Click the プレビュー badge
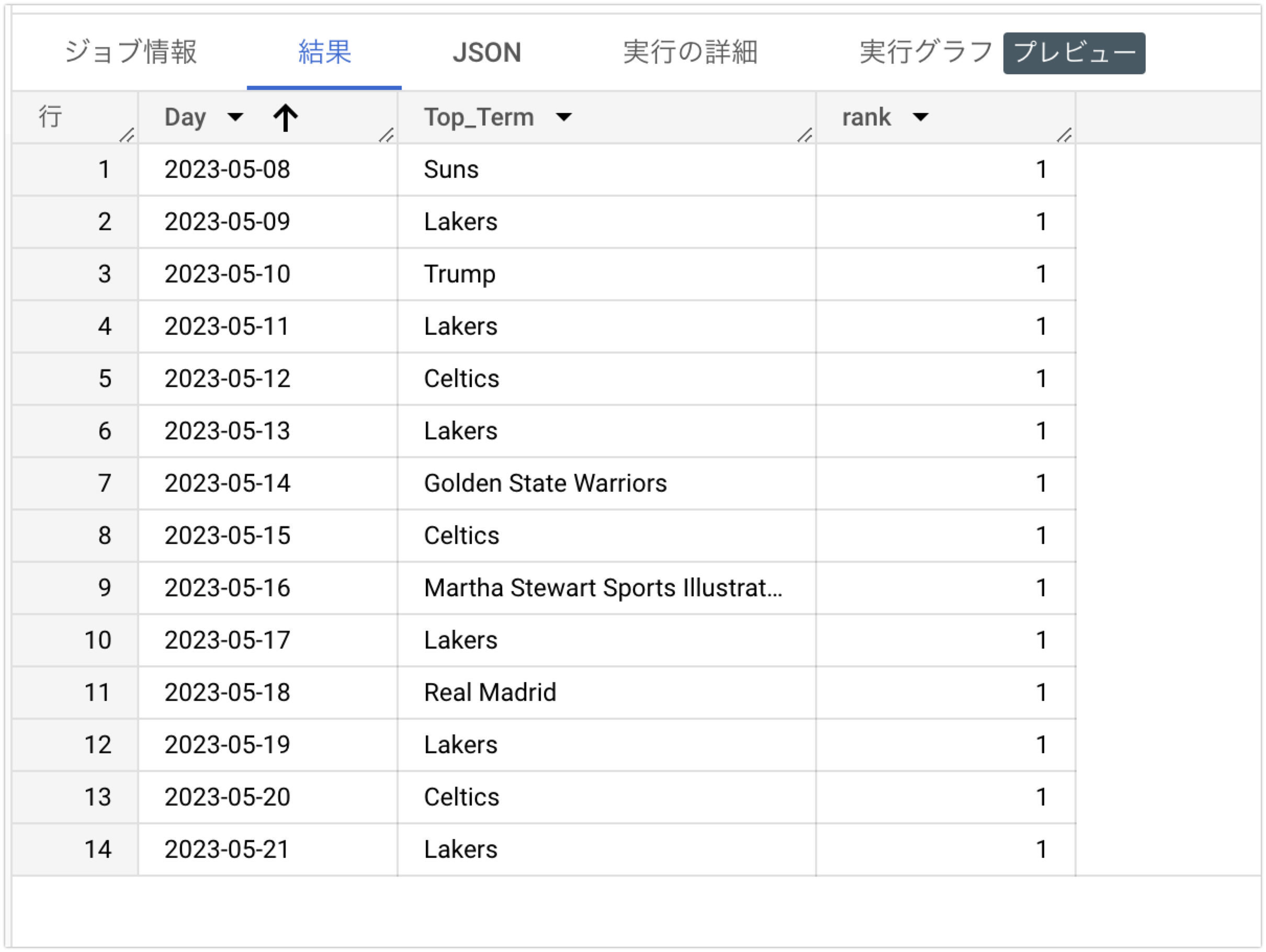 click(x=1073, y=53)
